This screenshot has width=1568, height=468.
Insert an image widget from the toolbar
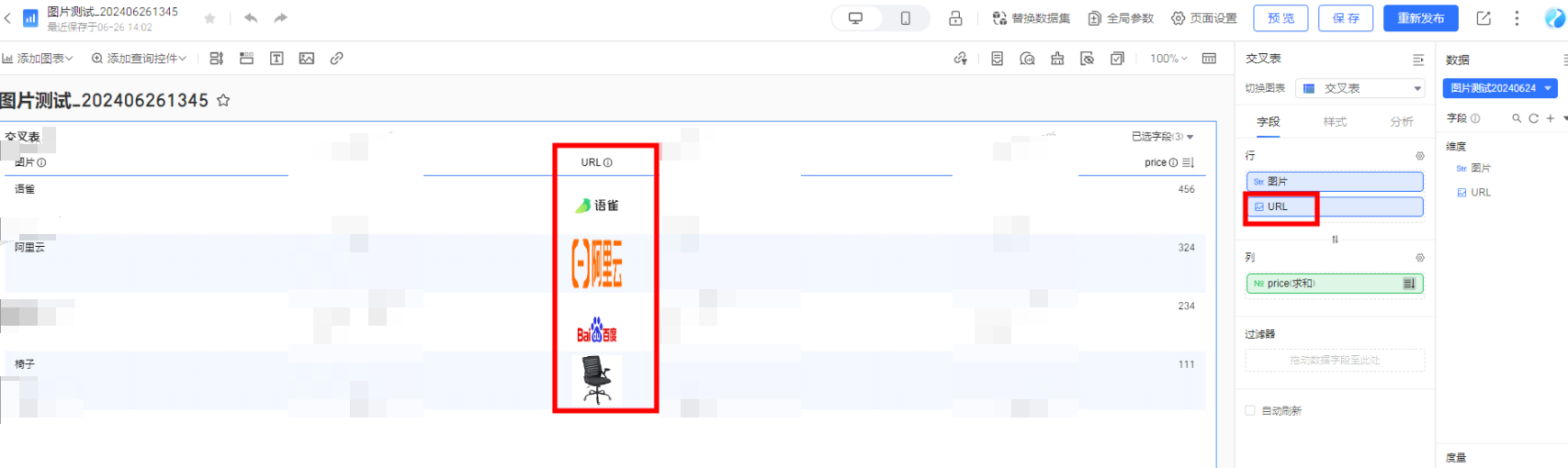pos(307,59)
